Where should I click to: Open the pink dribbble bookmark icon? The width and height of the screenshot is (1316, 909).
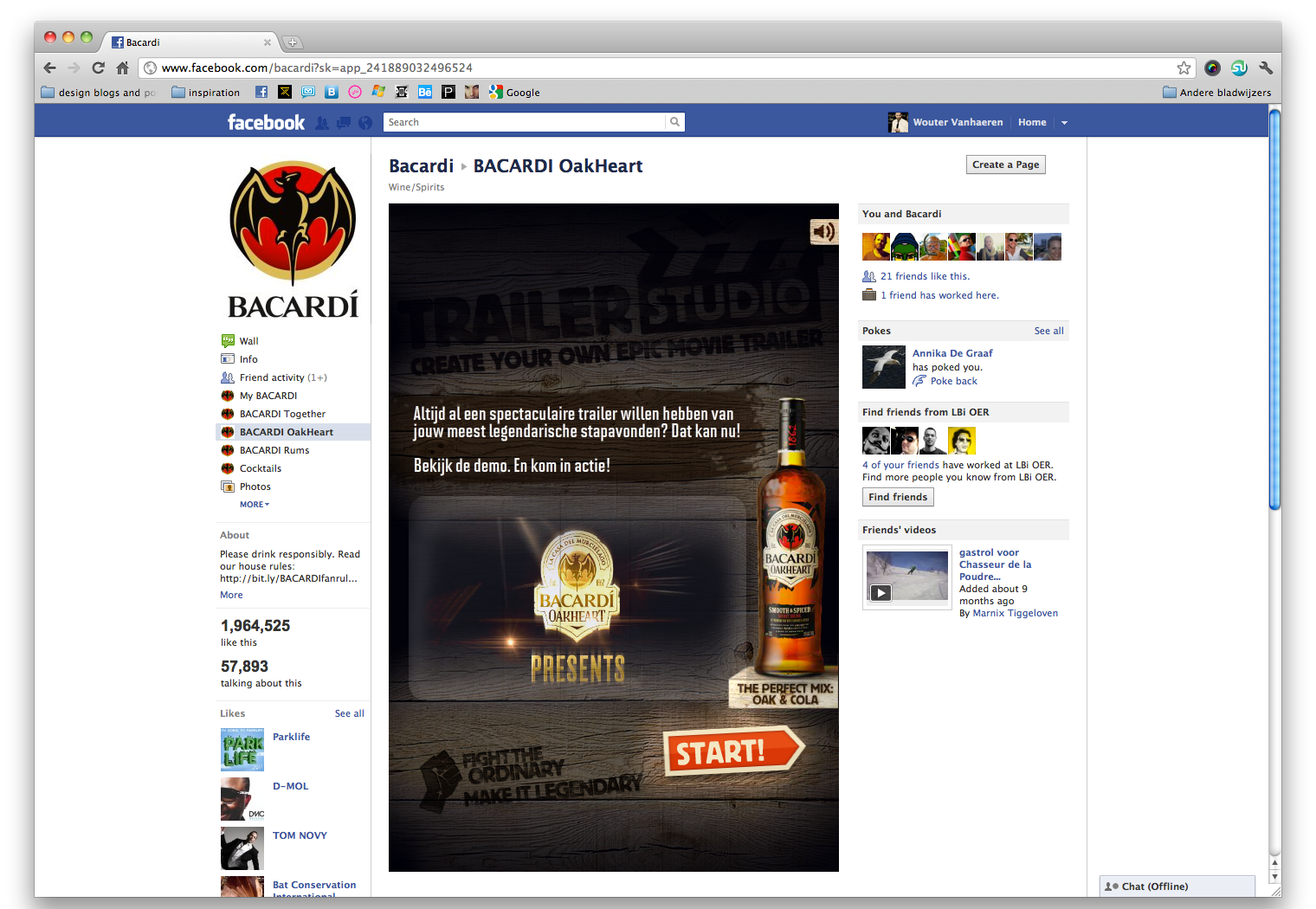pos(355,92)
